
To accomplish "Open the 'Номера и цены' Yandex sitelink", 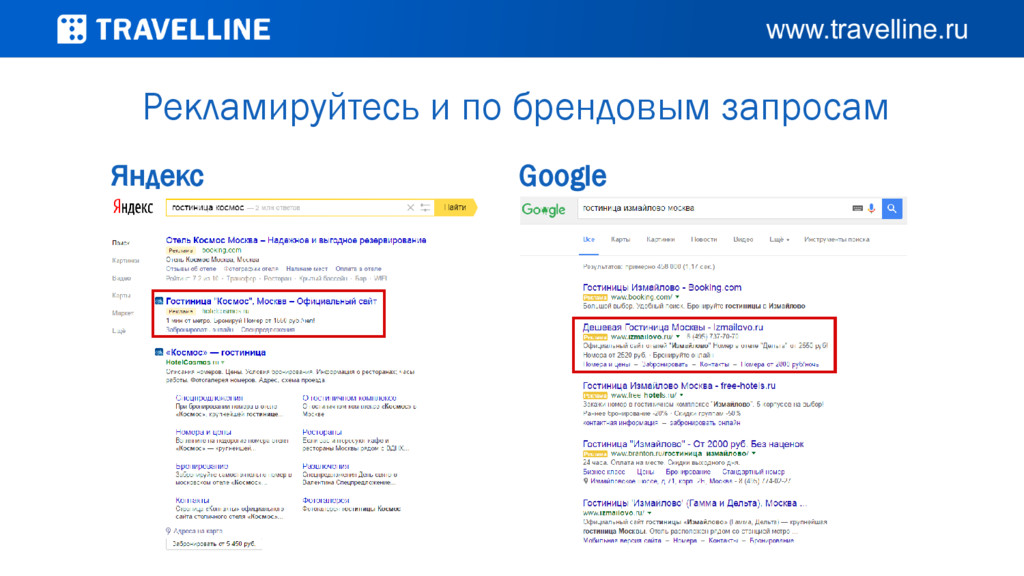I will (x=203, y=432).
